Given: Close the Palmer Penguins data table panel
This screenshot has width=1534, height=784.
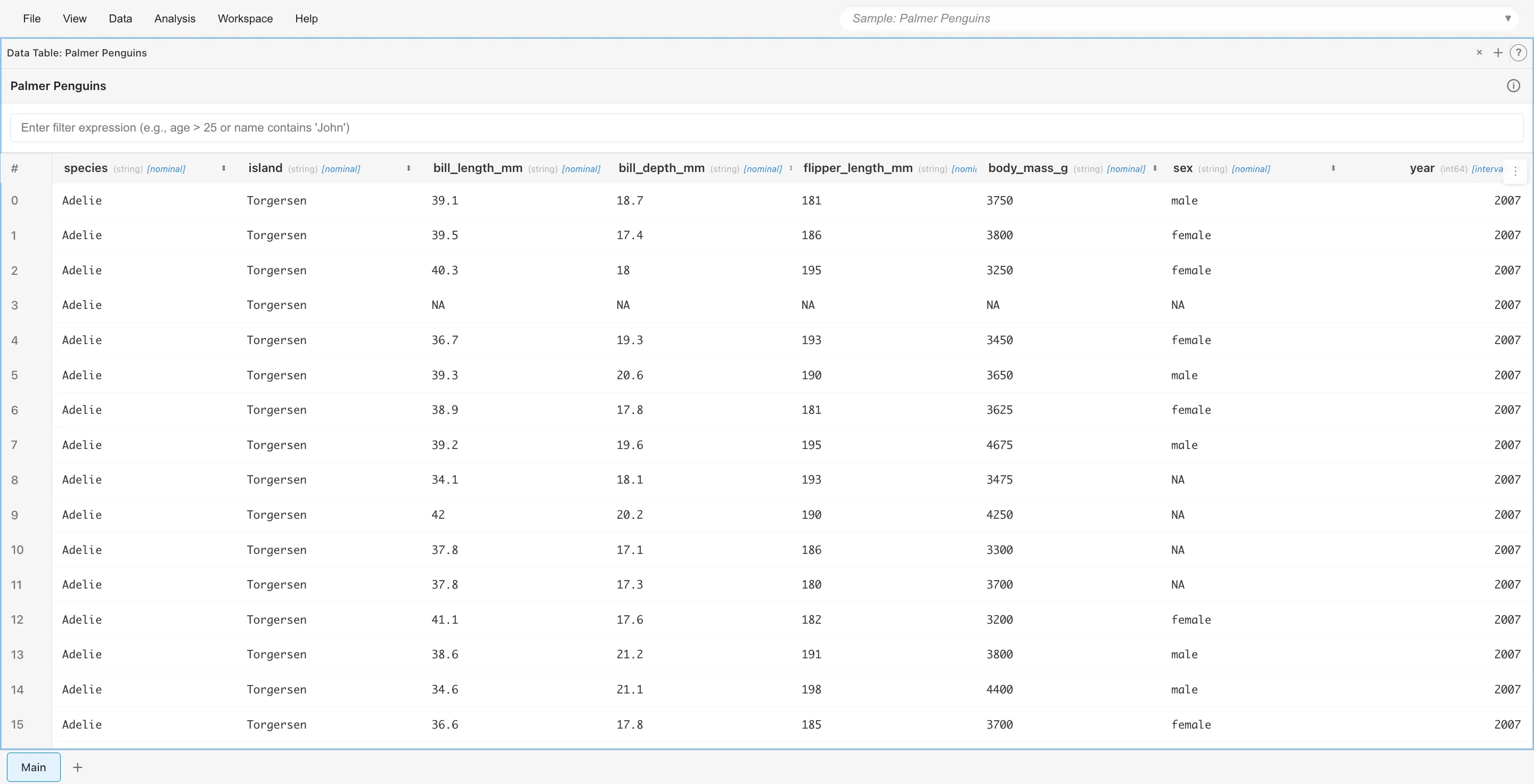Looking at the screenshot, I should (x=1479, y=53).
